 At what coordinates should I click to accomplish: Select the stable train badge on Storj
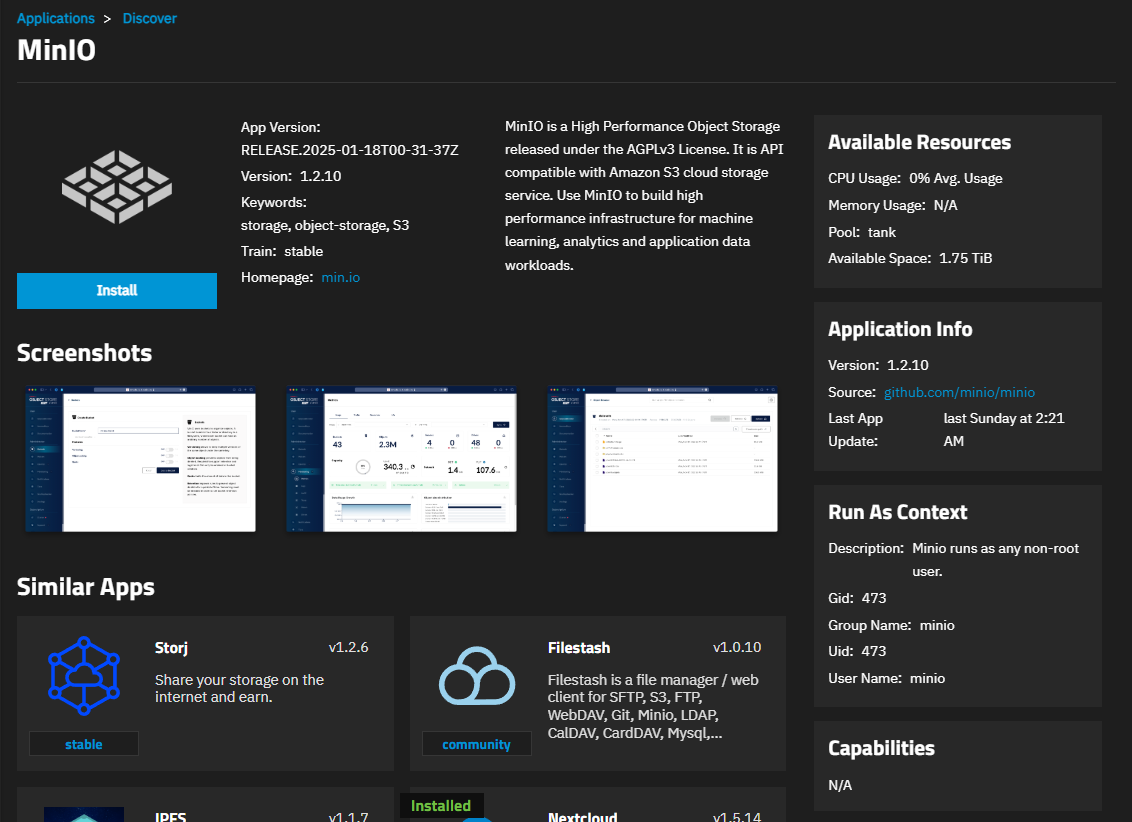click(x=84, y=744)
